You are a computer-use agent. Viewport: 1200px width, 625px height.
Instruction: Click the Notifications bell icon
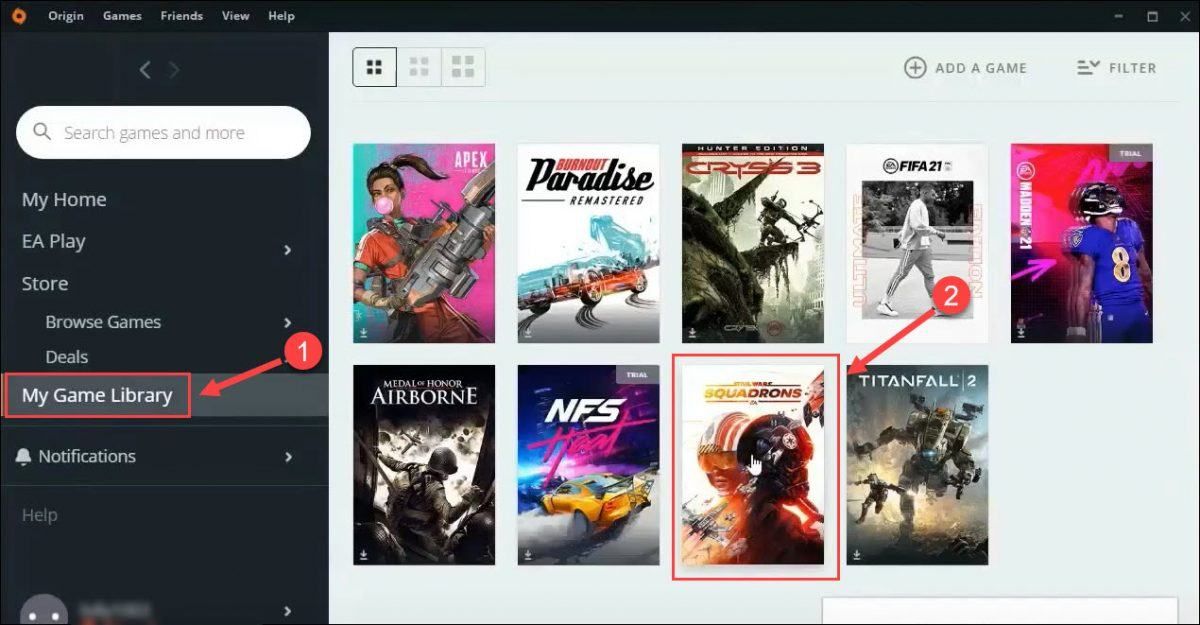(24, 456)
